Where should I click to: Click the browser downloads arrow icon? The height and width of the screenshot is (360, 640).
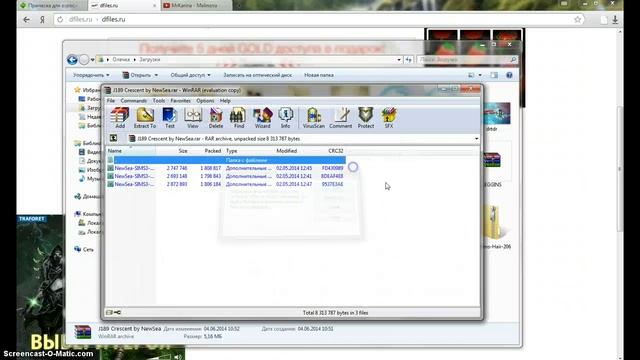[x=615, y=20]
